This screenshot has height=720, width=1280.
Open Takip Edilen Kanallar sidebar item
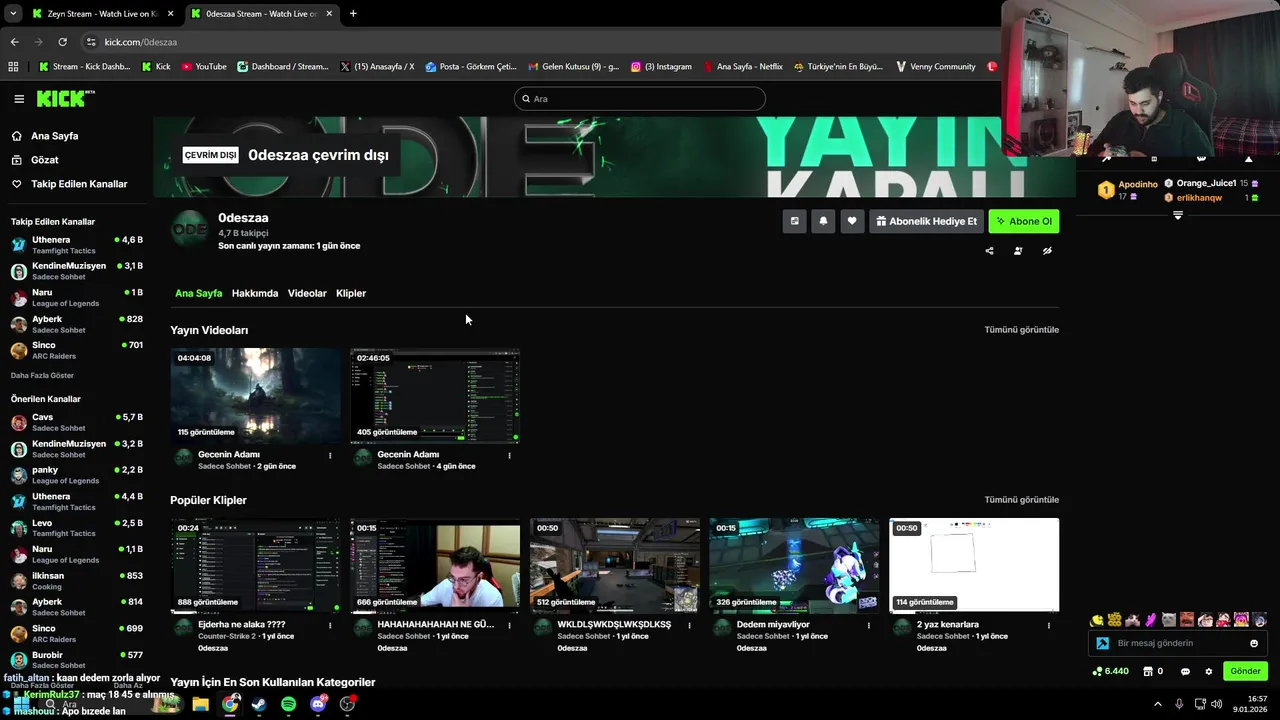(x=79, y=184)
